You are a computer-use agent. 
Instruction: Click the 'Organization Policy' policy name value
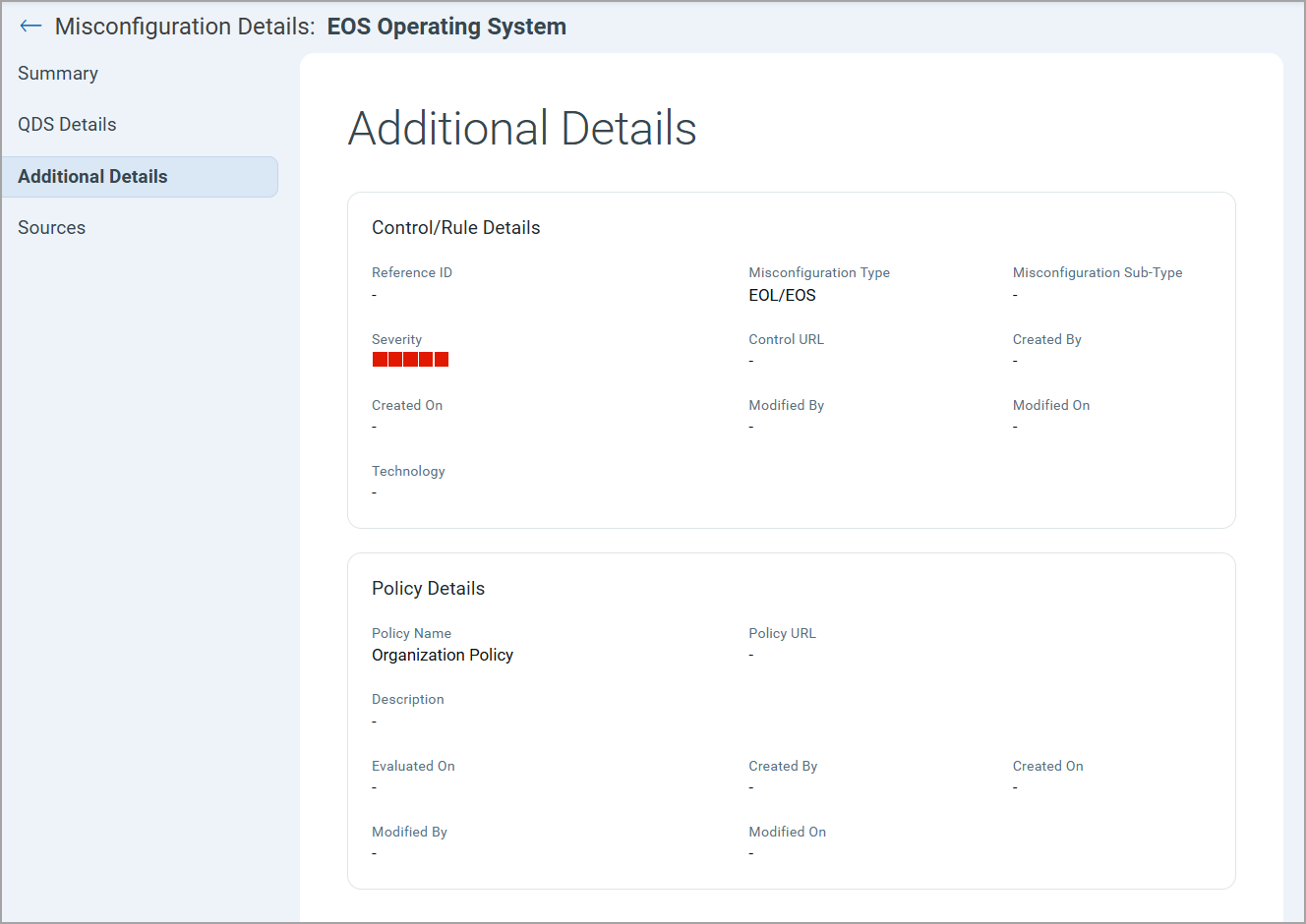click(x=443, y=655)
